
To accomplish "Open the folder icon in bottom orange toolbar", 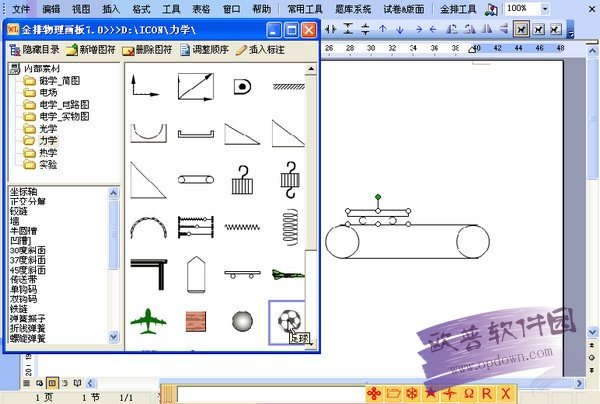I will point(393,393).
